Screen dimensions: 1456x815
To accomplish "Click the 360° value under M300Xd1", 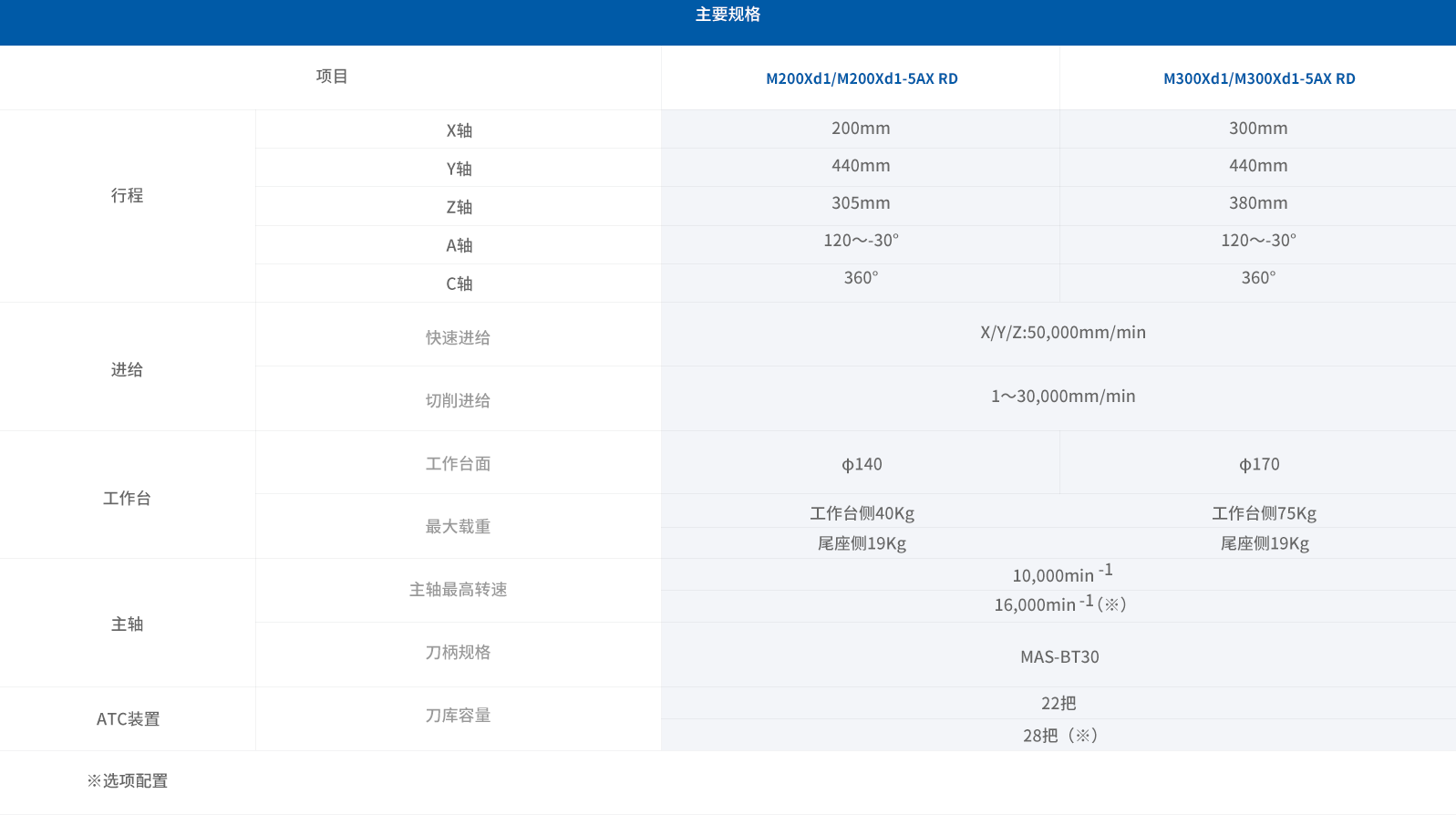I will pyautogui.click(x=1258, y=278).
